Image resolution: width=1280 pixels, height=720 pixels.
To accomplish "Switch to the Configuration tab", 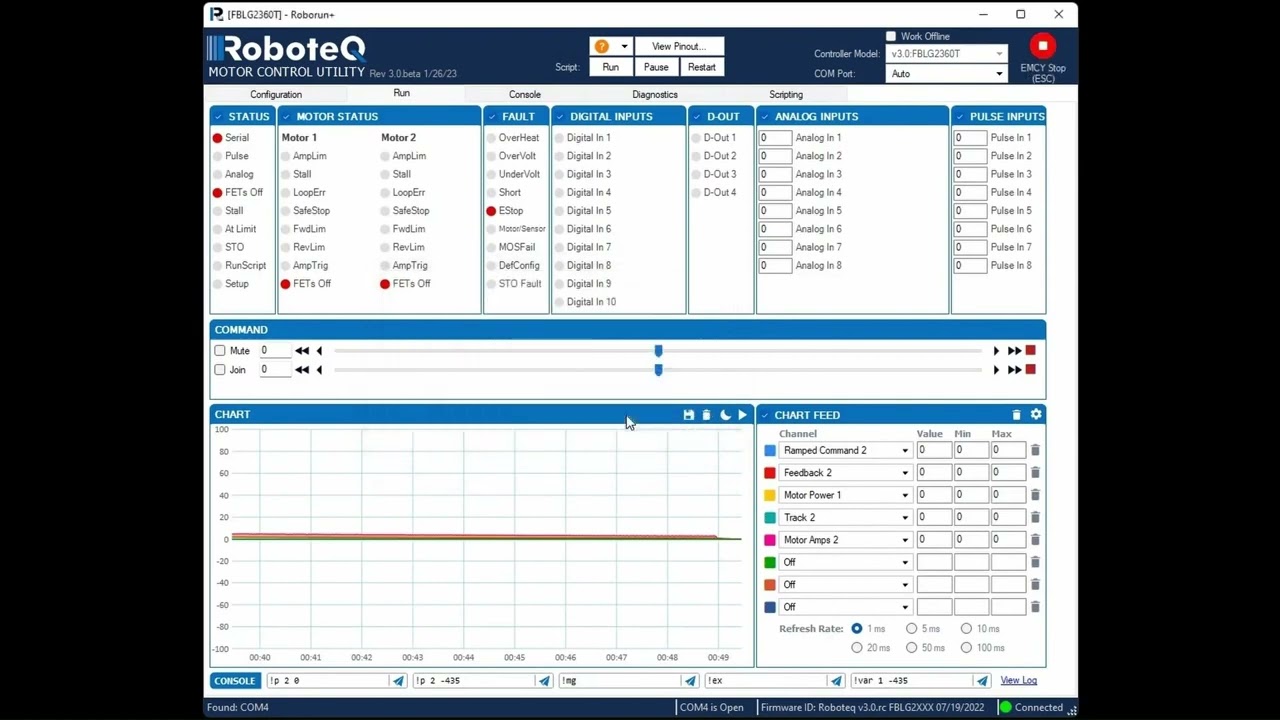I will tap(276, 95).
